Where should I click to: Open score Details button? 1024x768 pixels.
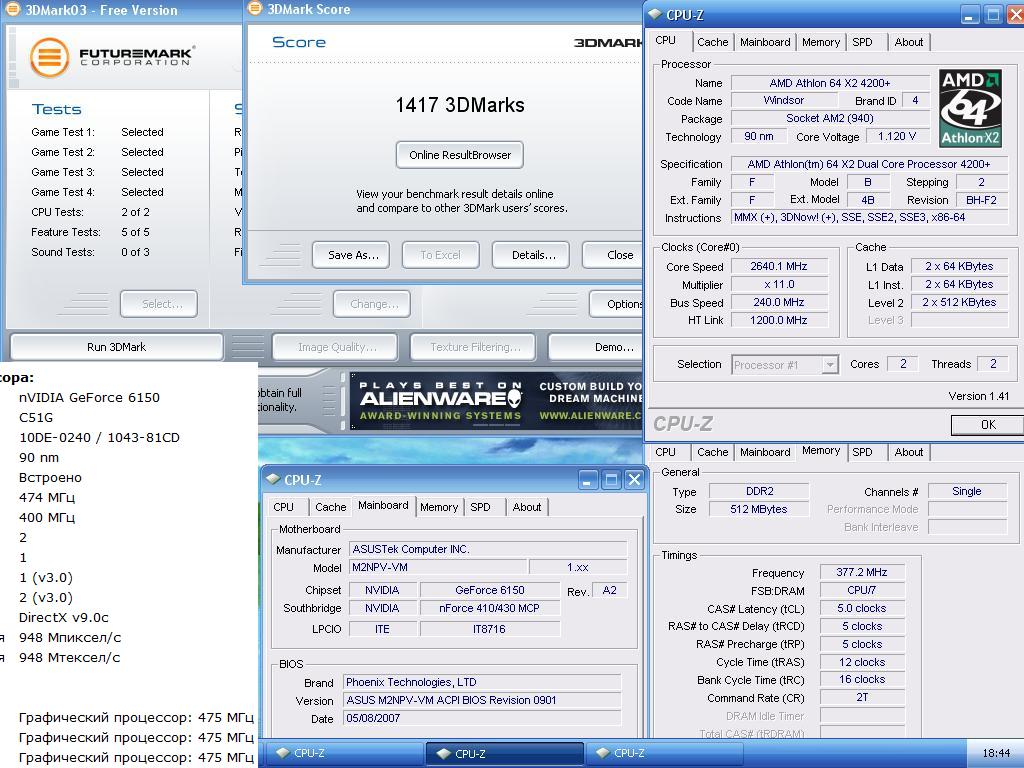[531, 255]
